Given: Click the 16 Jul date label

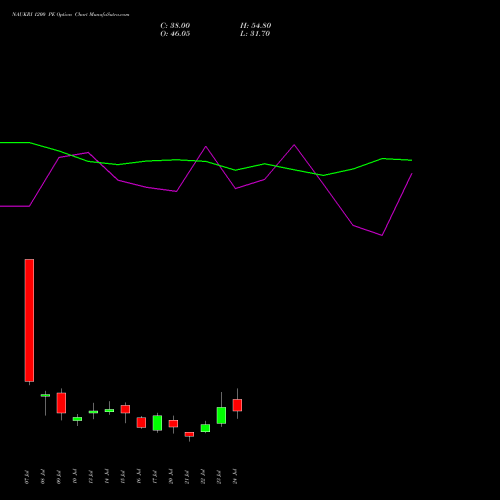Looking at the screenshot, I should point(139,477).
